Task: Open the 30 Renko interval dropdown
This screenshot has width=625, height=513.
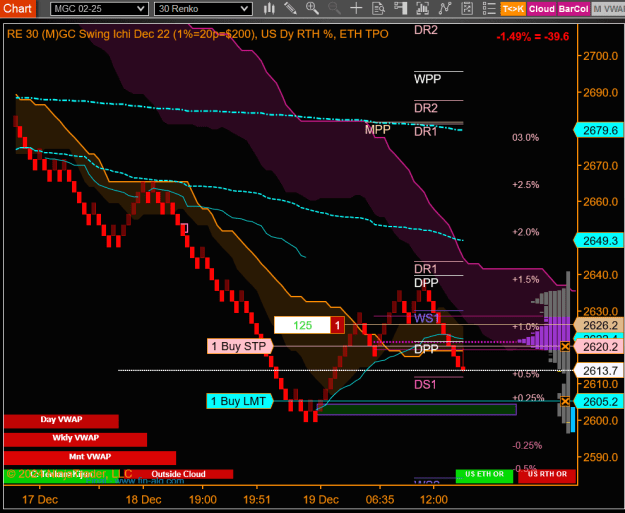Action: 203,9
